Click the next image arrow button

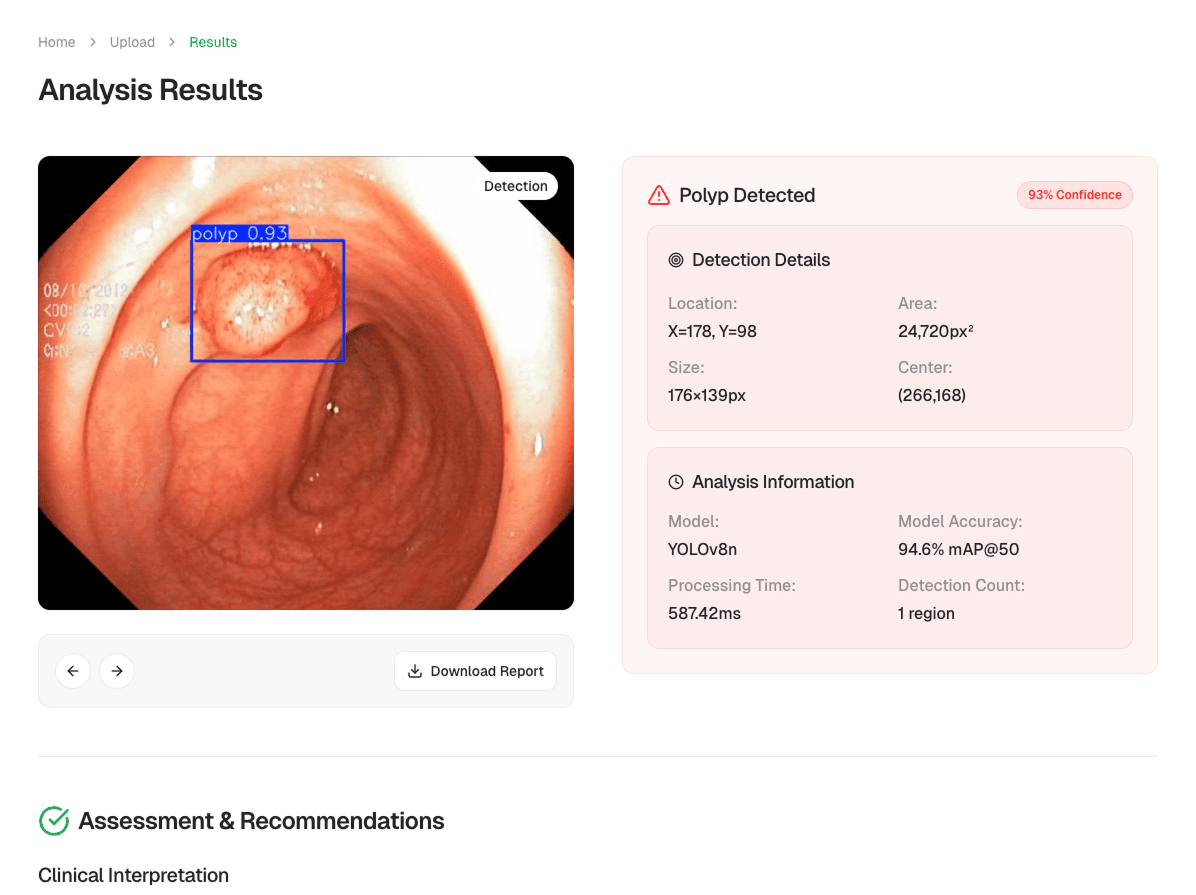pyautogui.click(x=117, y=671)
